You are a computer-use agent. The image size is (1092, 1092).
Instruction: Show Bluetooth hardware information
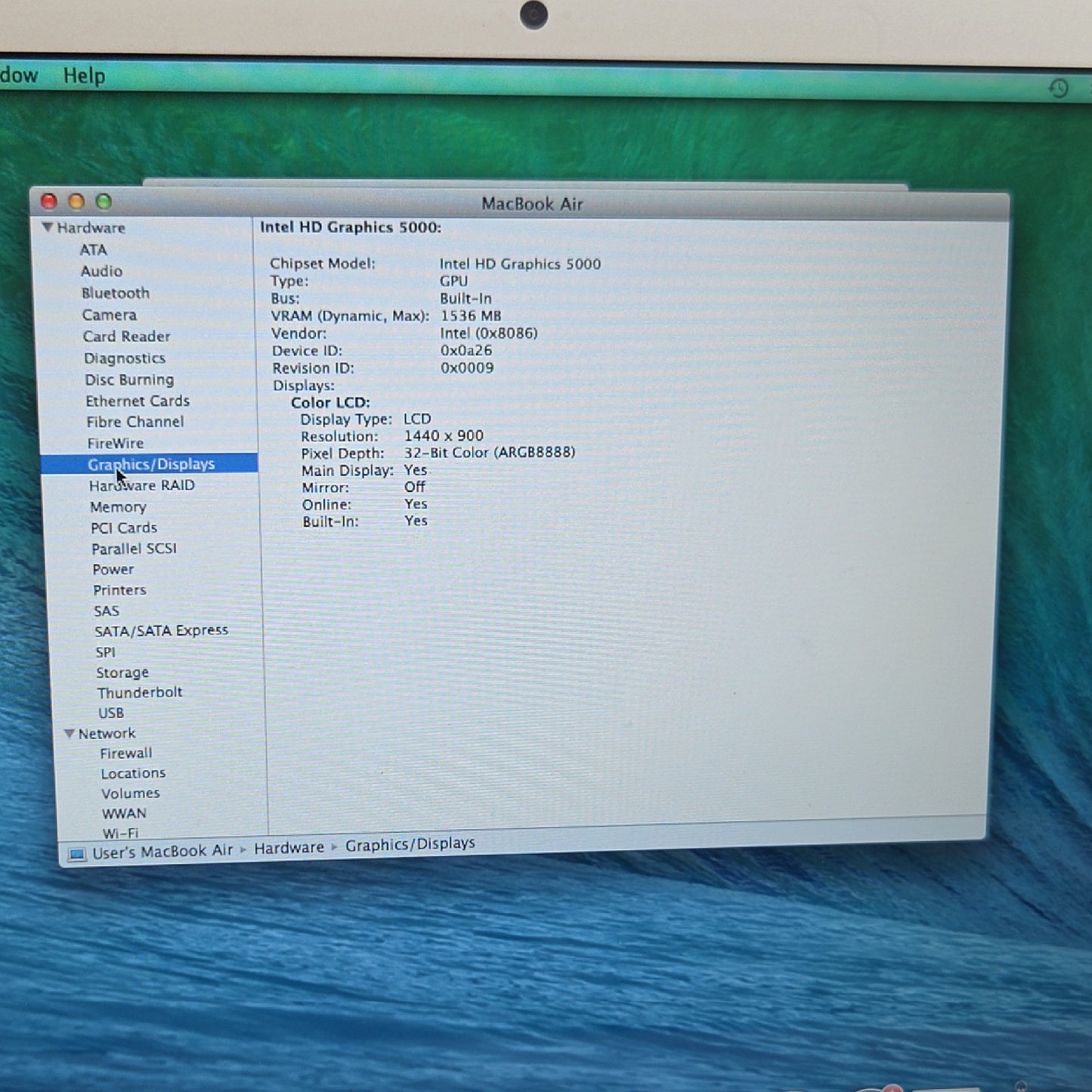click(116, 293)
